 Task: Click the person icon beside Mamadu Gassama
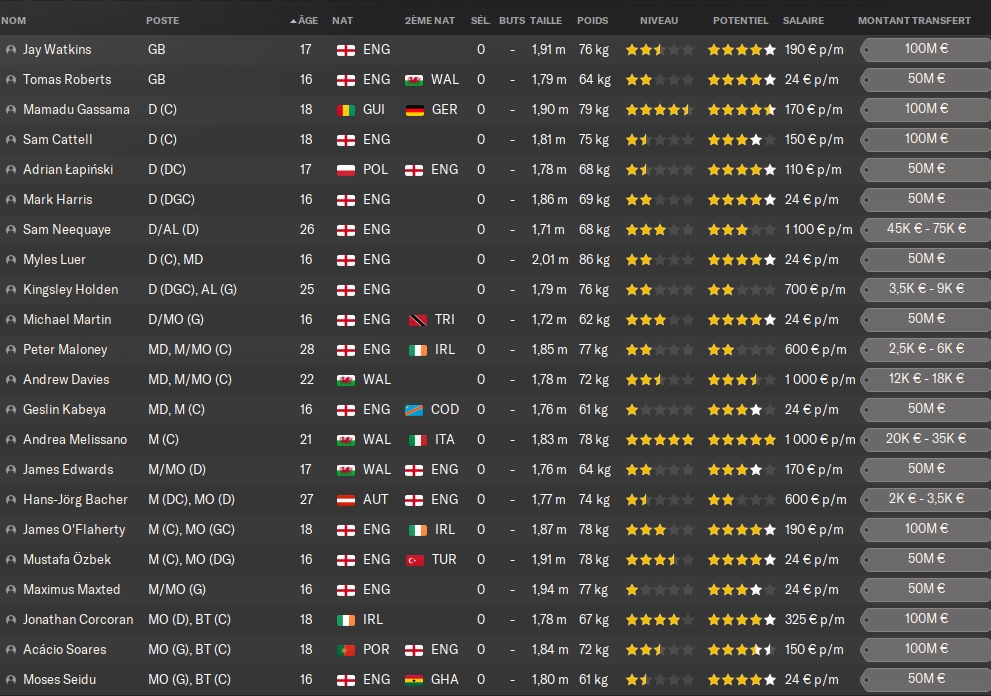click(11, 109)
